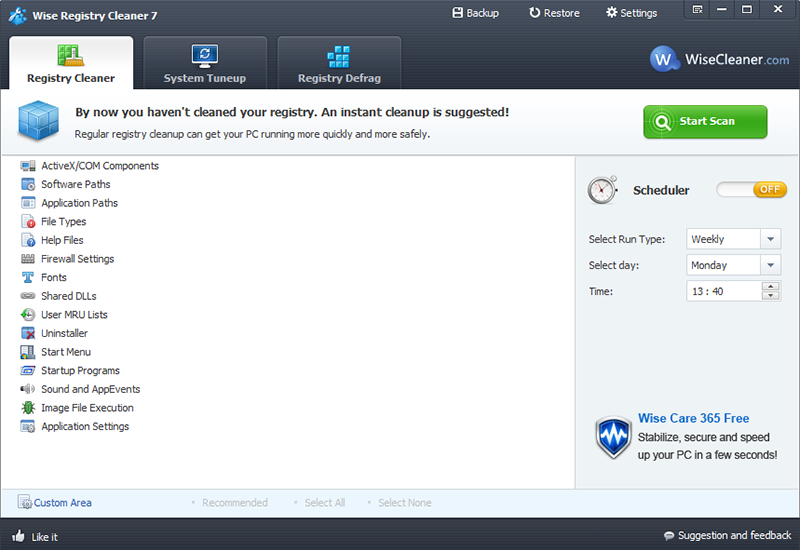Viewport: 800px width, 550px height.
Task: Click the Wise Care 365 shield icon
Action: coord(613,437)
